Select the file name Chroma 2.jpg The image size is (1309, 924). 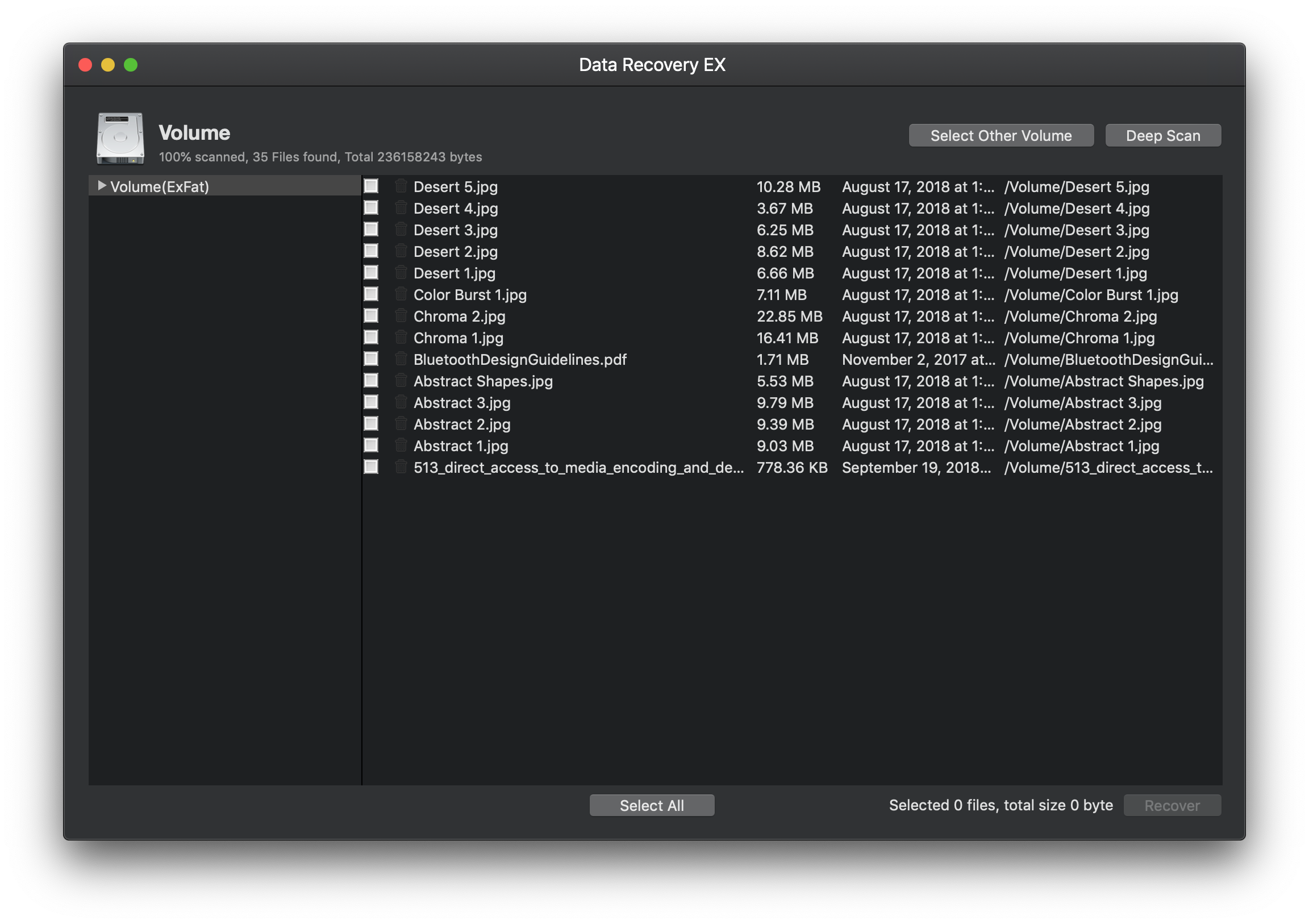coord(459,317)
